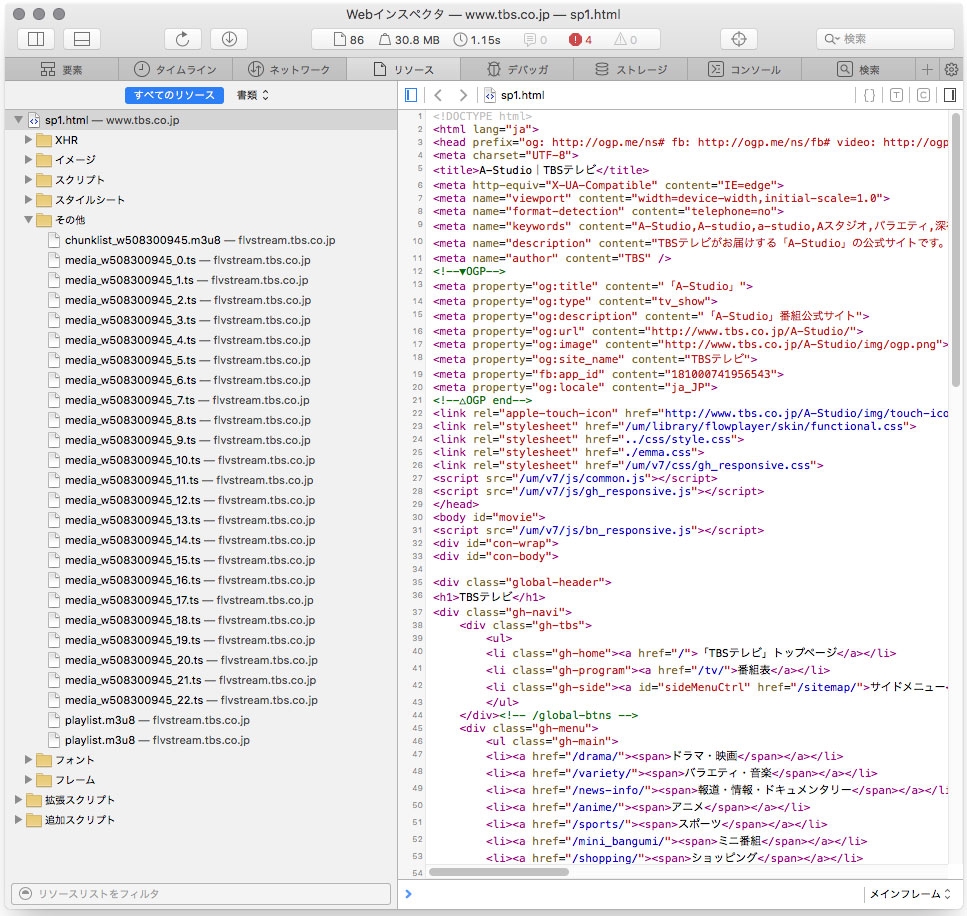Collapse the その他 folder
Screen dimensions: 967x916
(29, 220)
